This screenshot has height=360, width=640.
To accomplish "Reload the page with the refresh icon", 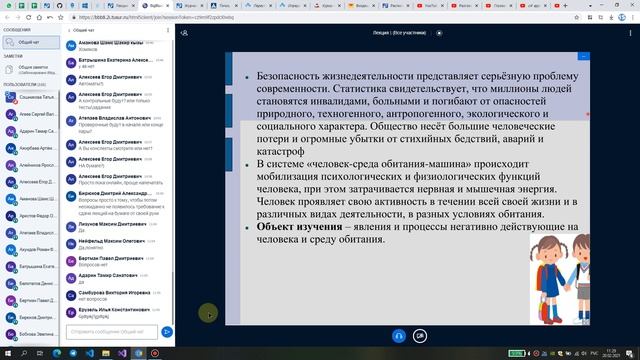I will [28, 18].
